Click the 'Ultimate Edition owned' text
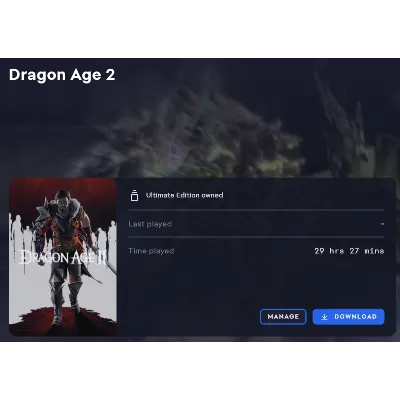 (184, 195)
